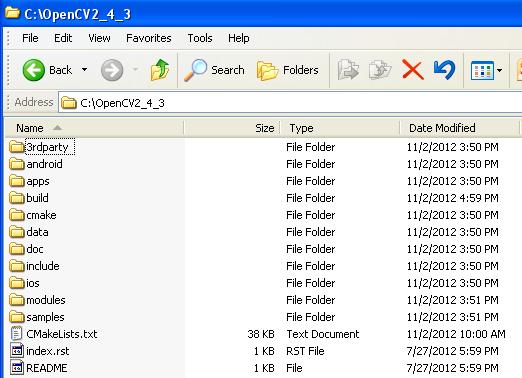The width and height of the screenshot is (522, 378).
Task: Open the View menu
Action: pyautogui.click(x=99, y=38)
